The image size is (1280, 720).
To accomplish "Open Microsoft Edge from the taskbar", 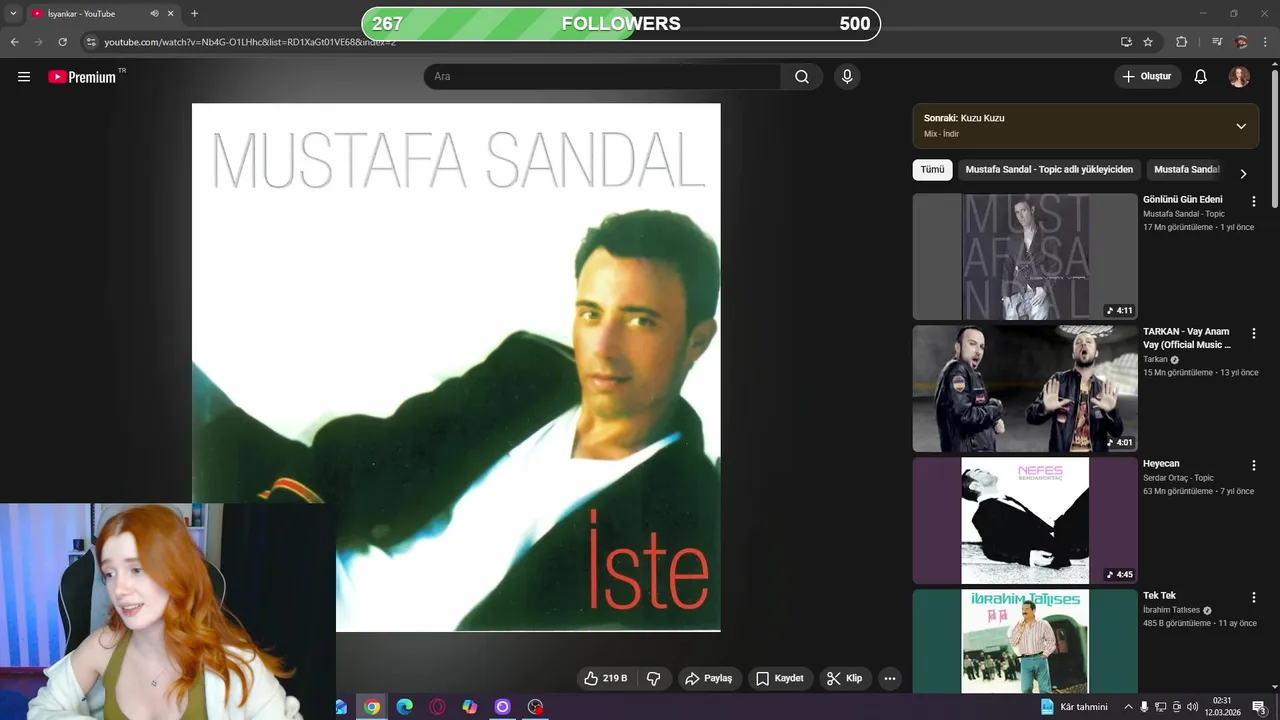I will point(404,707).
